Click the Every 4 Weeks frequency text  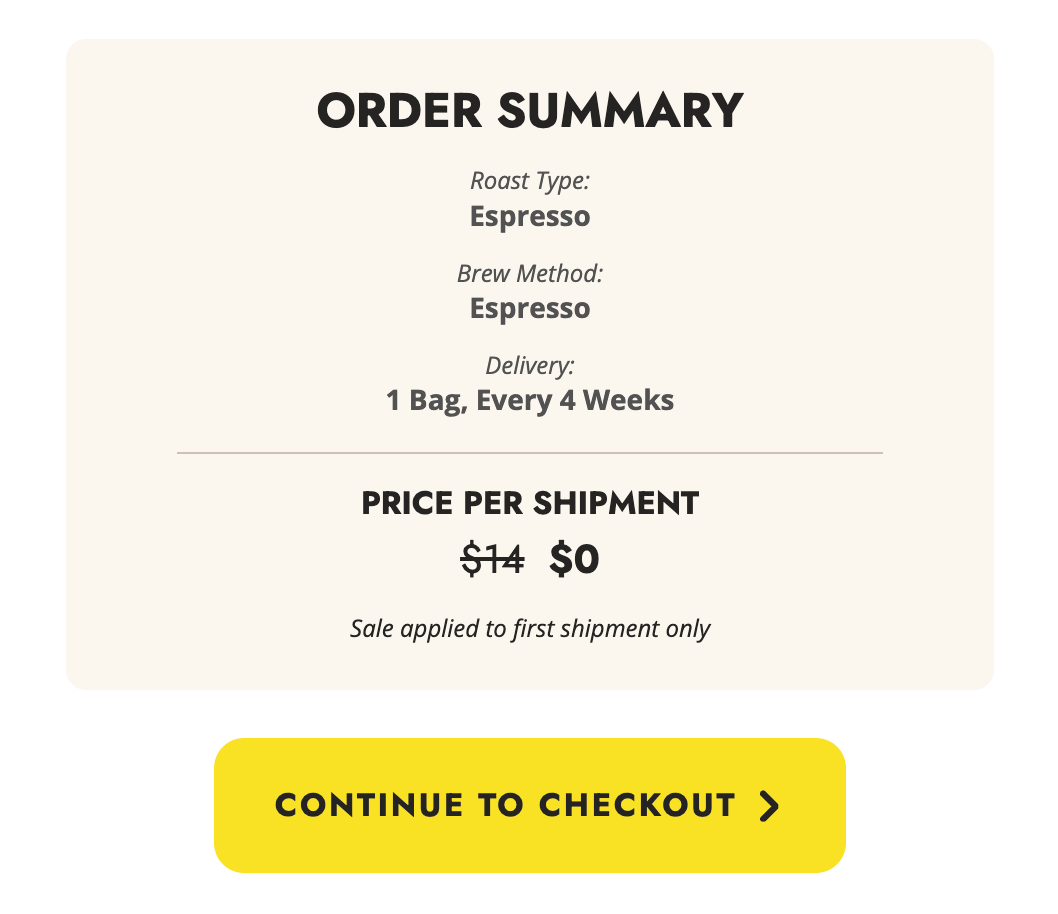tap(576, 401)
